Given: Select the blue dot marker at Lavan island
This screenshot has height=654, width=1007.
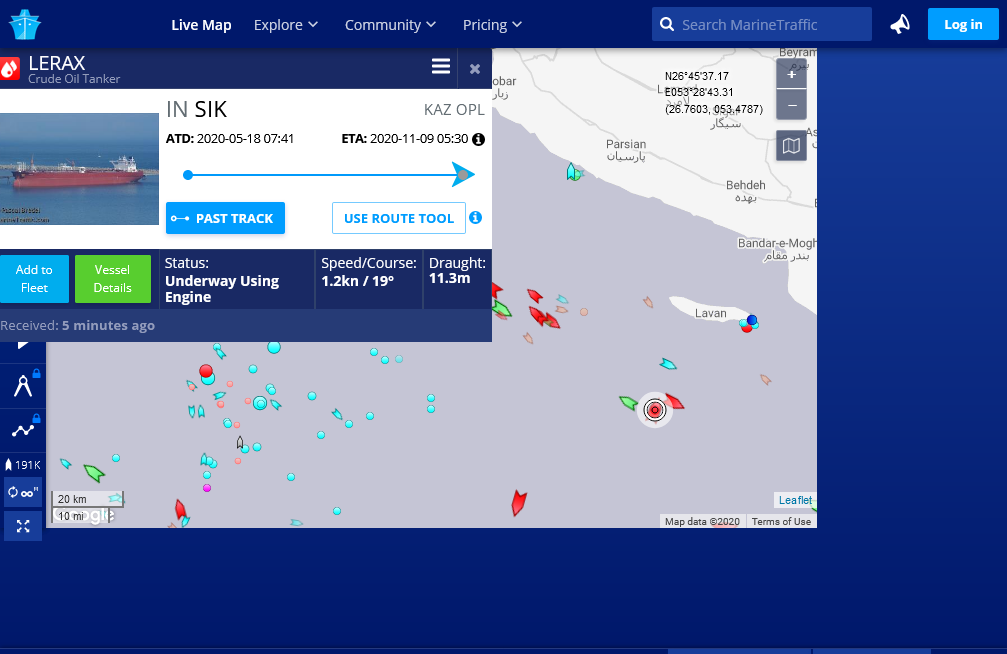Looking at the screenshot, I should click(x=752, y=319).
